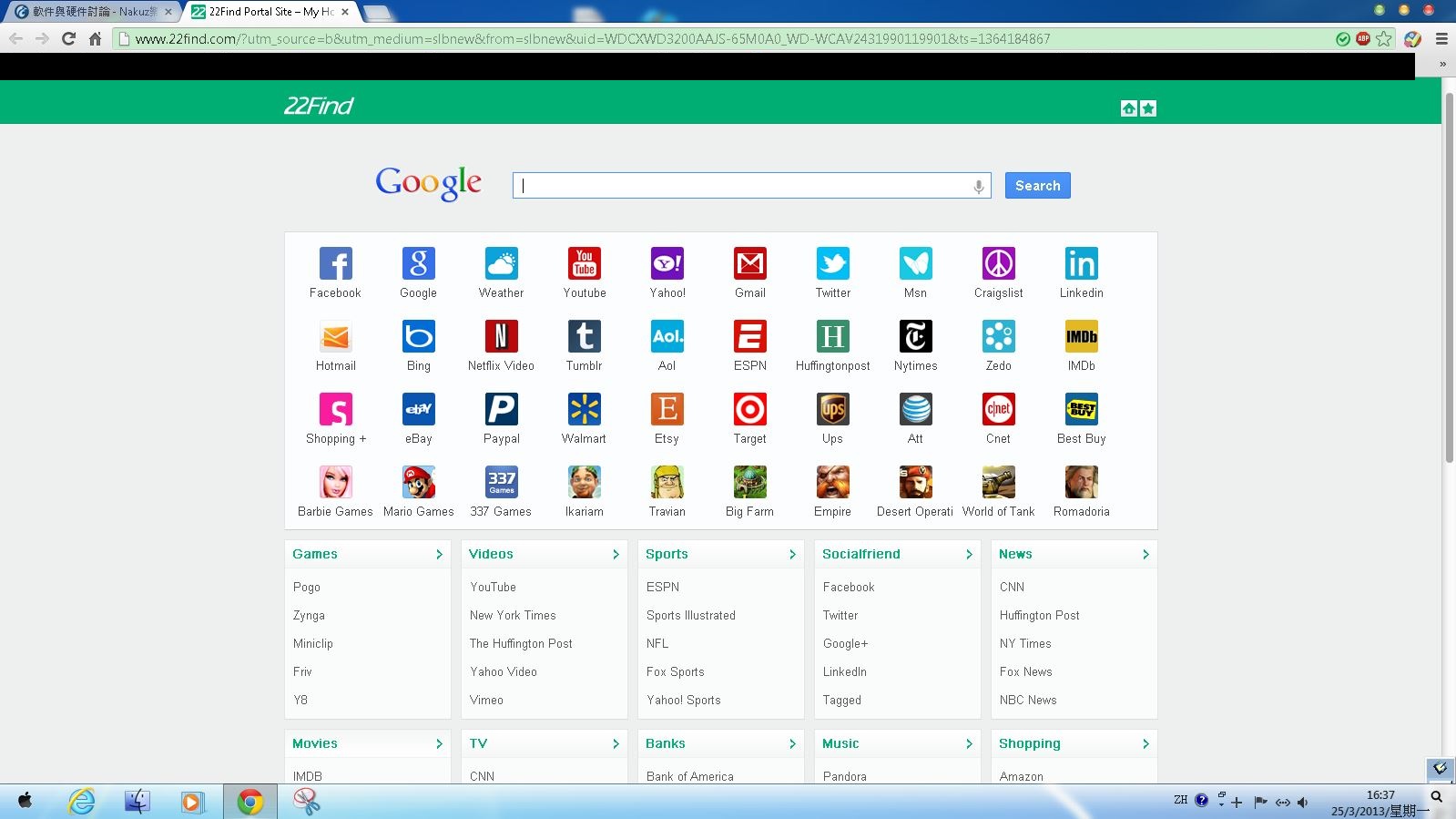Expand the News category arrow
This screenshot has width=1456, height=819.
coord(1145,554)
